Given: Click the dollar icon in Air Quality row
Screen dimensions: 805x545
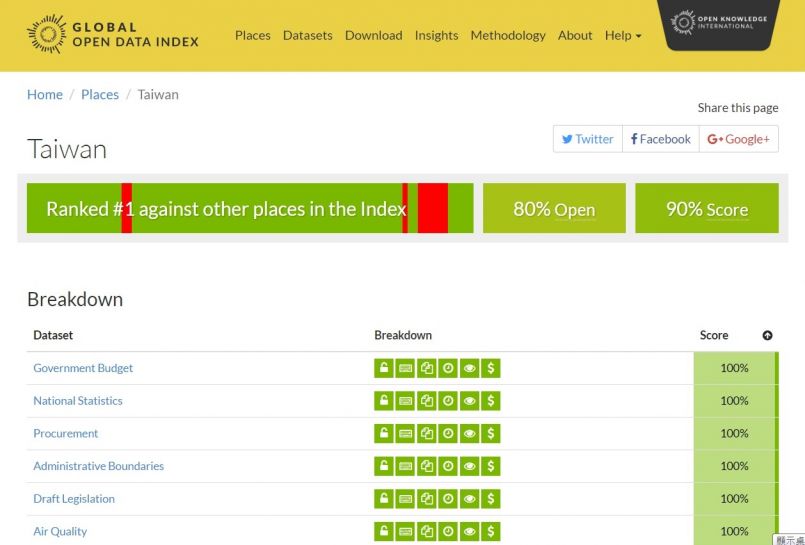Looking at the screenshot, I should pyautogui.click(x=490, y=531).
